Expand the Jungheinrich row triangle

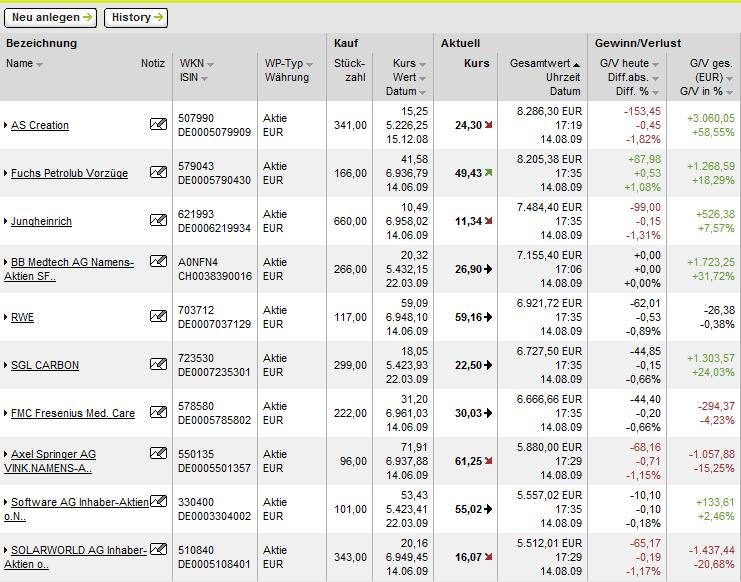pyautogui.click(x=6, y=221)
